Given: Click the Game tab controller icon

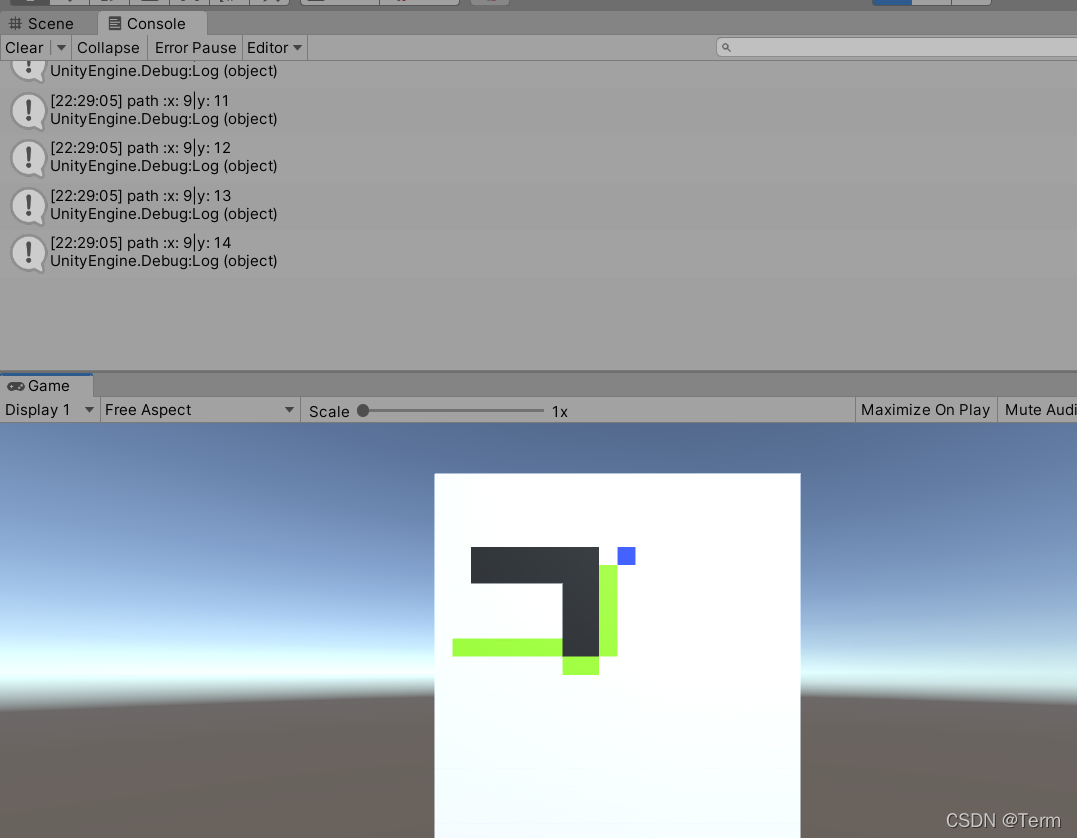Looking at the screenshot, I should [16, 387].
